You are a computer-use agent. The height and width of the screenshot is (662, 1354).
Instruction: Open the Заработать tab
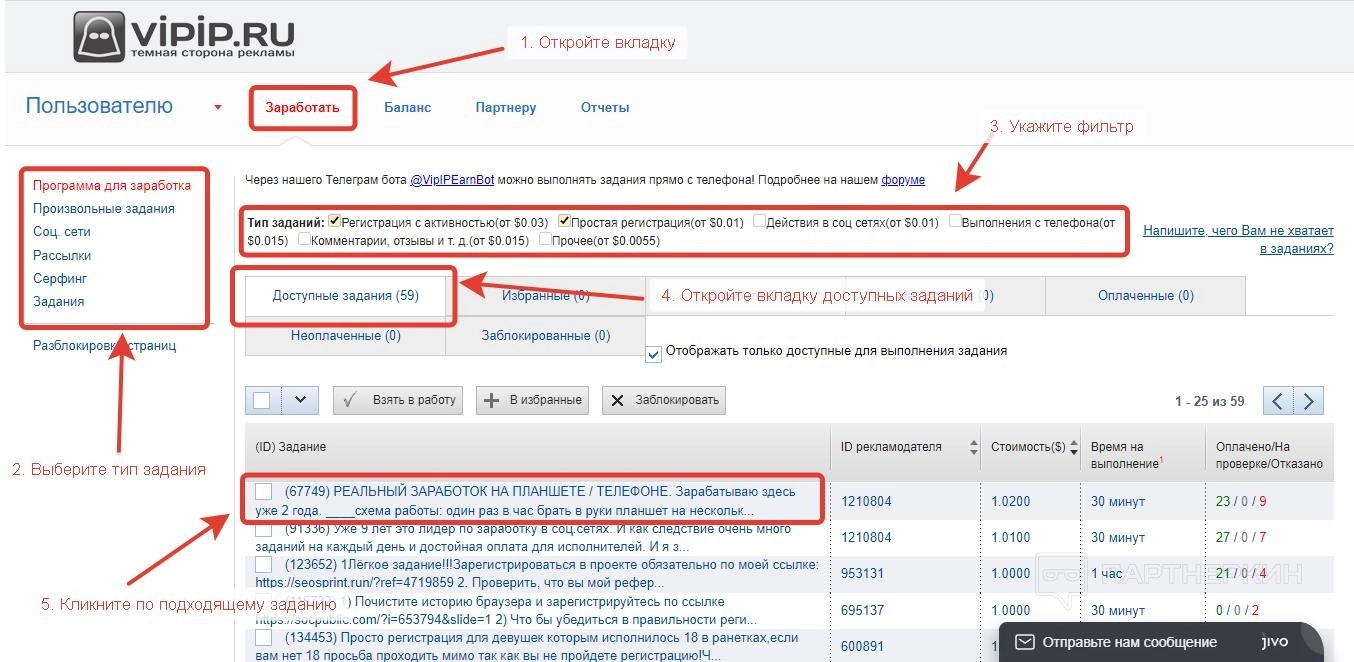(302, 107)
